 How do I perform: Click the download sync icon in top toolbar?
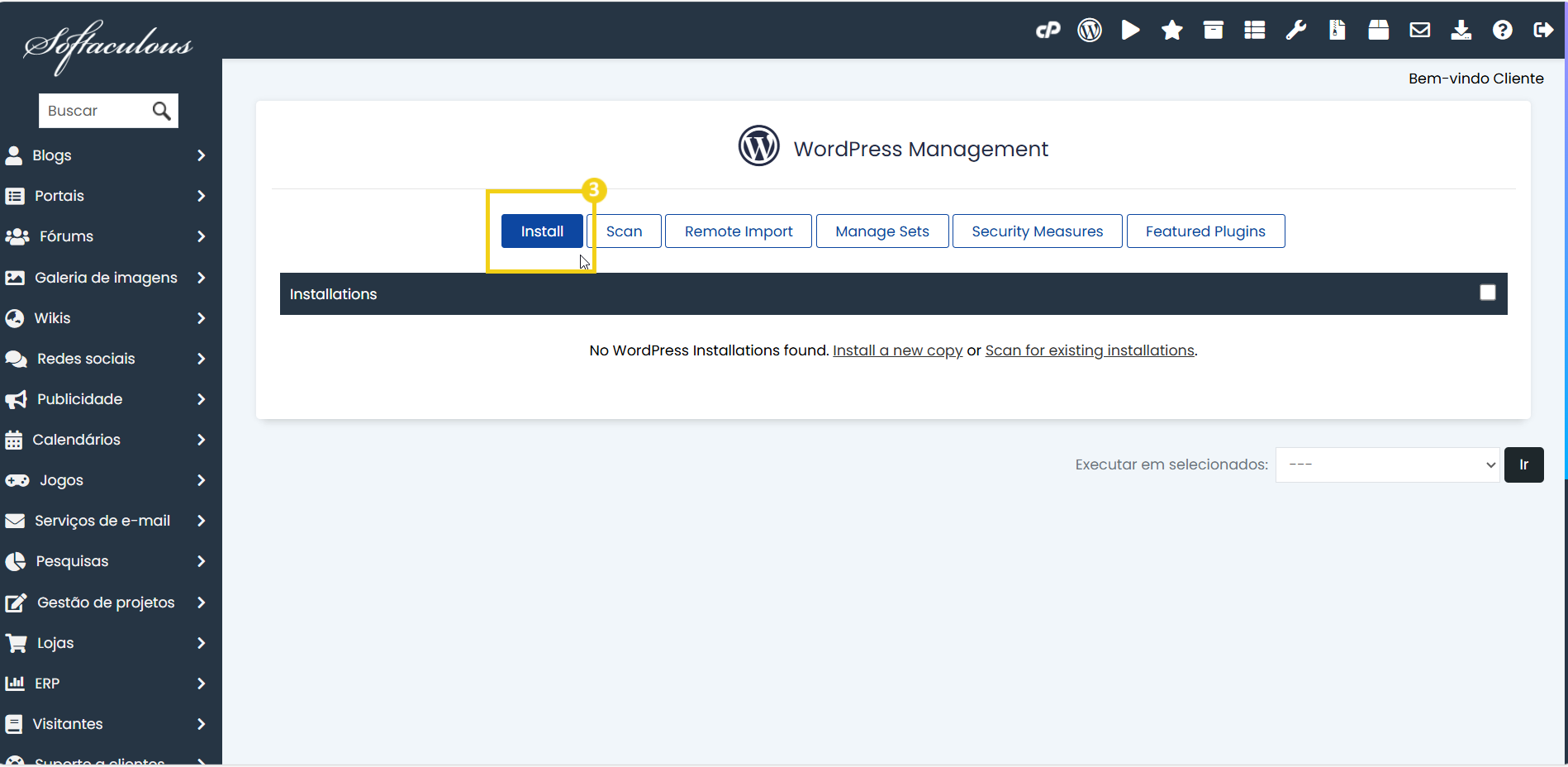tap(1461, 31)
